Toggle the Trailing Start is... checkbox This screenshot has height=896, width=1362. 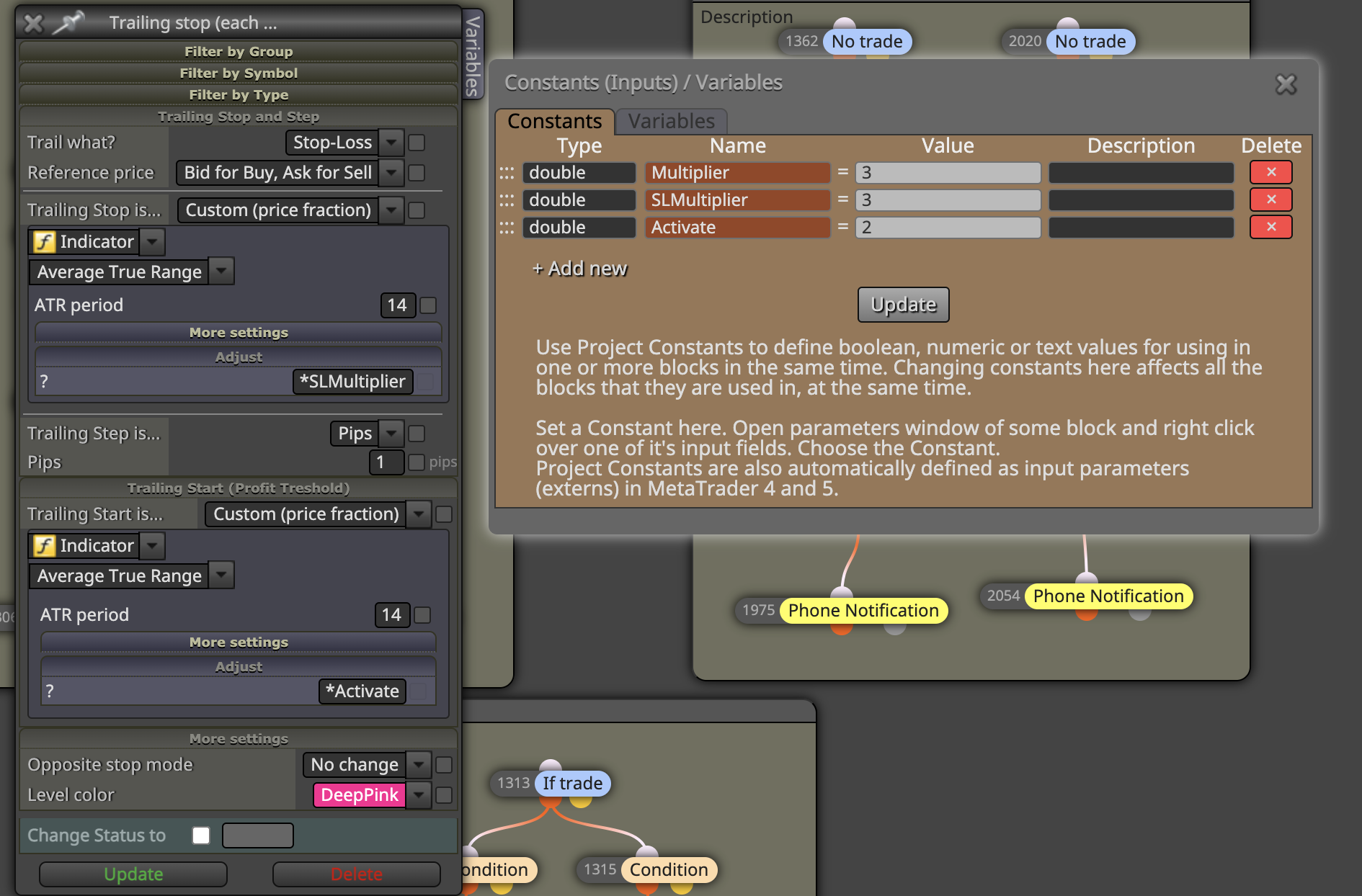[444, 514]
